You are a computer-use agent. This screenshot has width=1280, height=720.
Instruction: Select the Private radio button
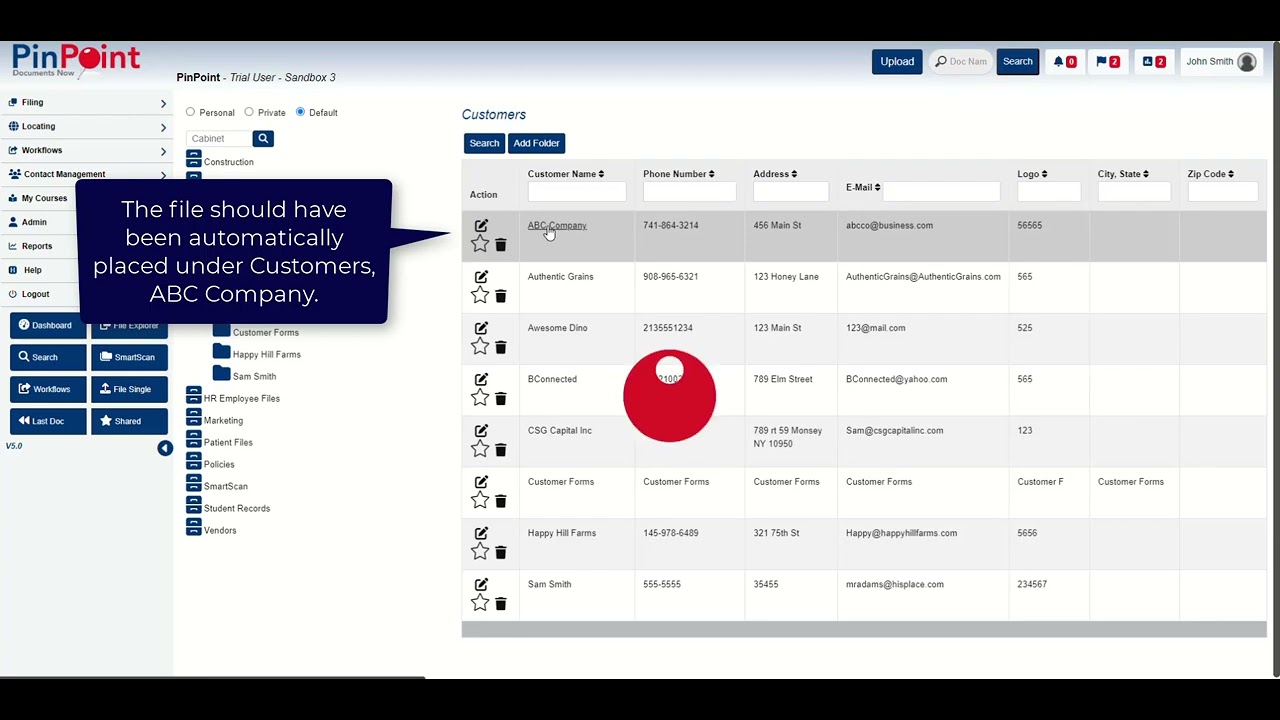[x=249, y=112]
